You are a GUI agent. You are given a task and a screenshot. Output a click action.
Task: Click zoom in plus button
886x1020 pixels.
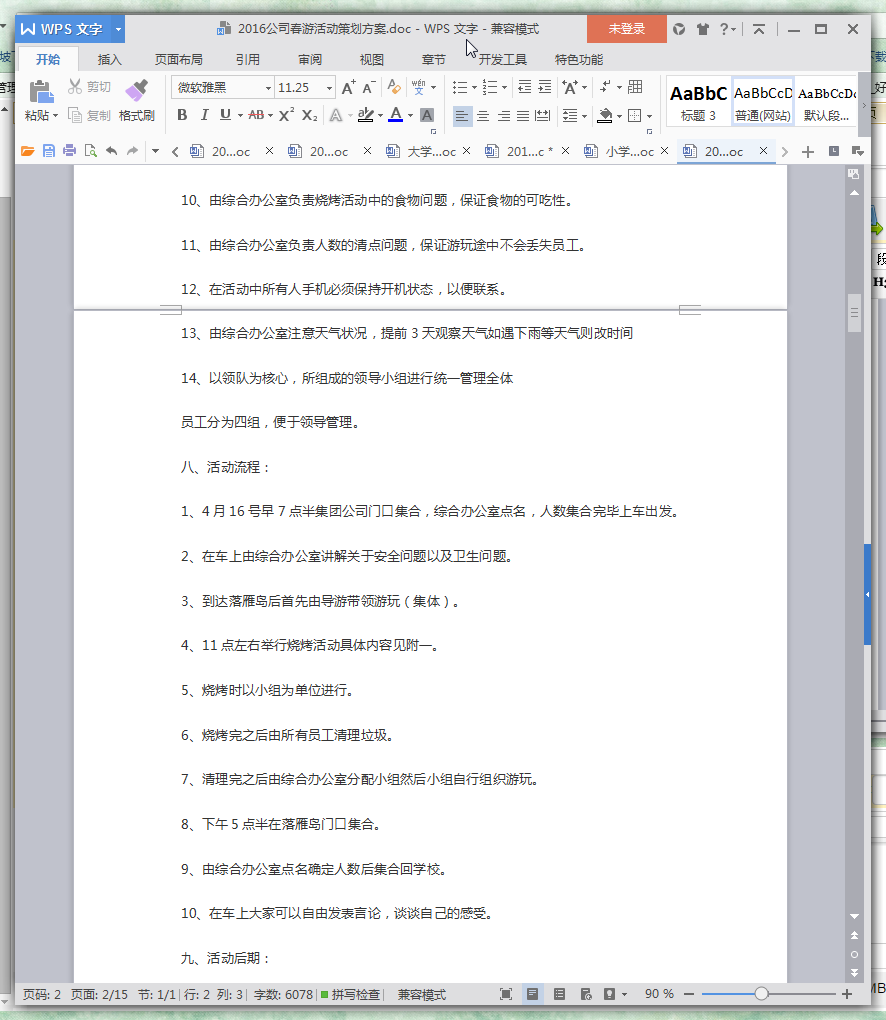[x=847, y=994]
